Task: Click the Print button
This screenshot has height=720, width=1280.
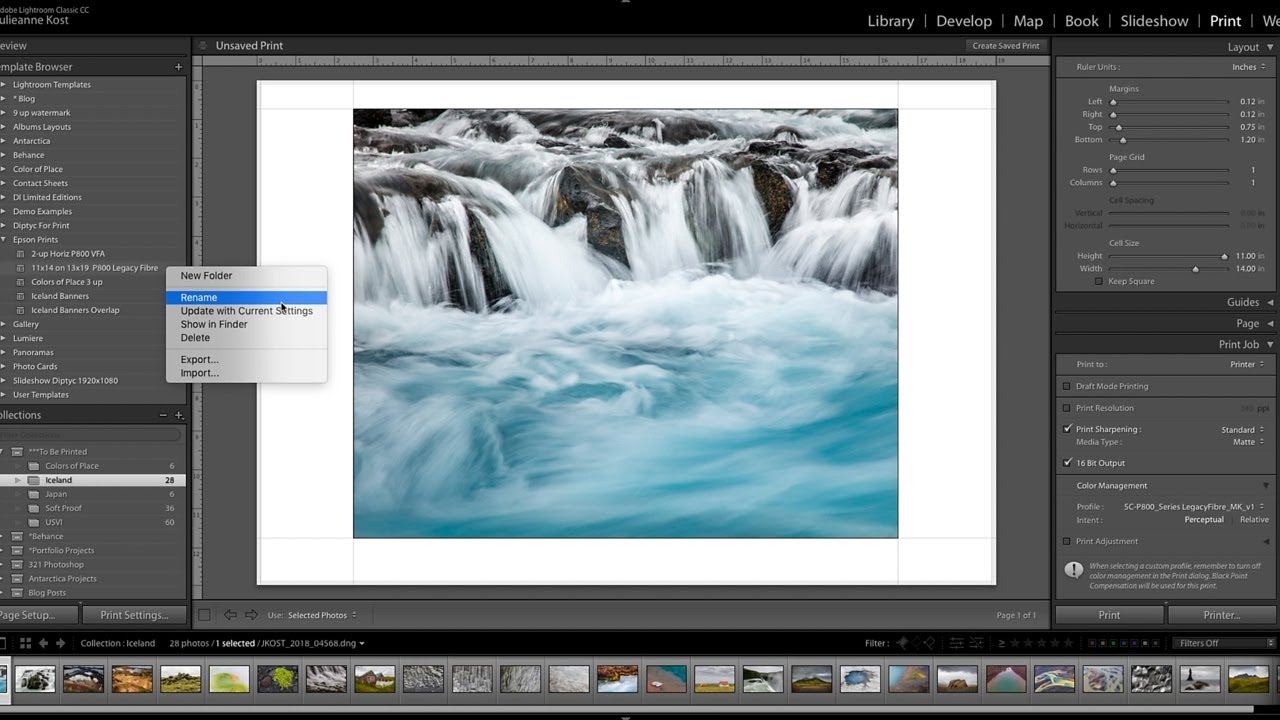Action: point(1109,615)
